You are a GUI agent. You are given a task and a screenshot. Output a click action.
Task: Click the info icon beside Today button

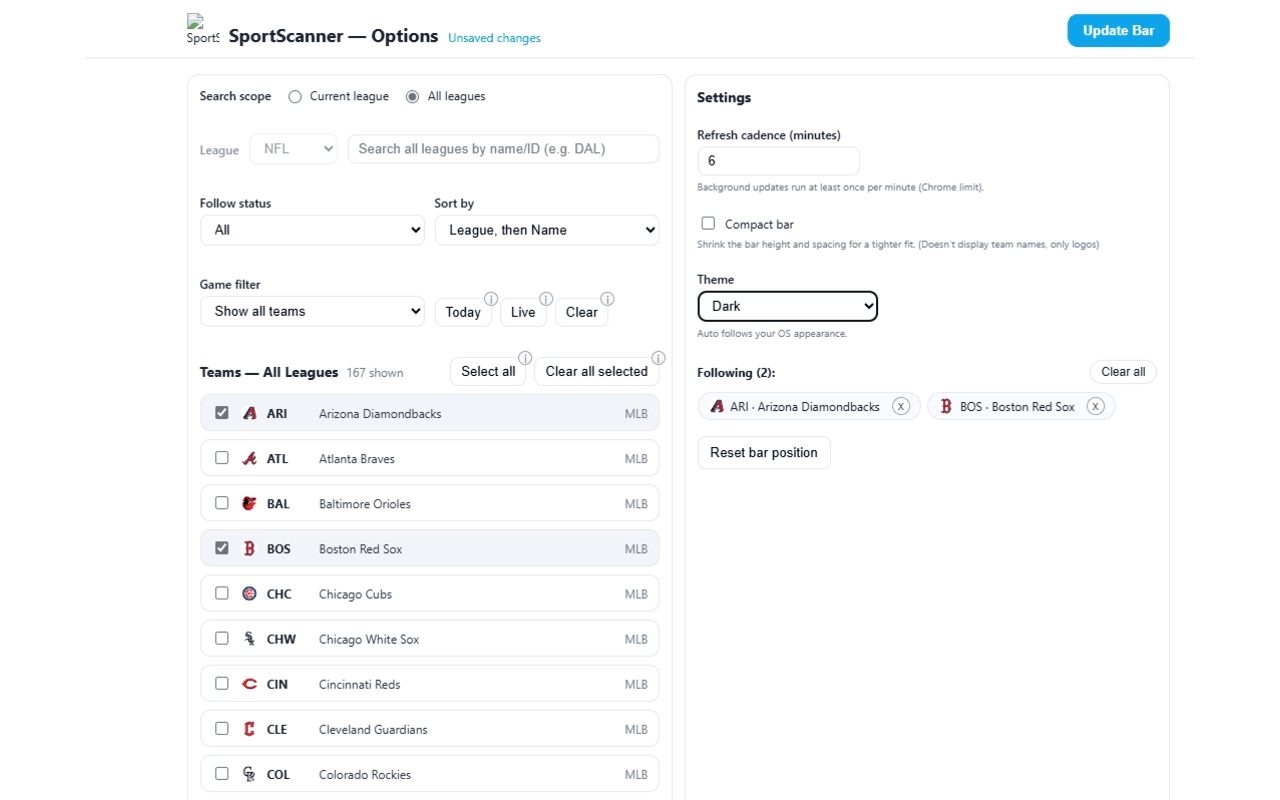point(491,299)
